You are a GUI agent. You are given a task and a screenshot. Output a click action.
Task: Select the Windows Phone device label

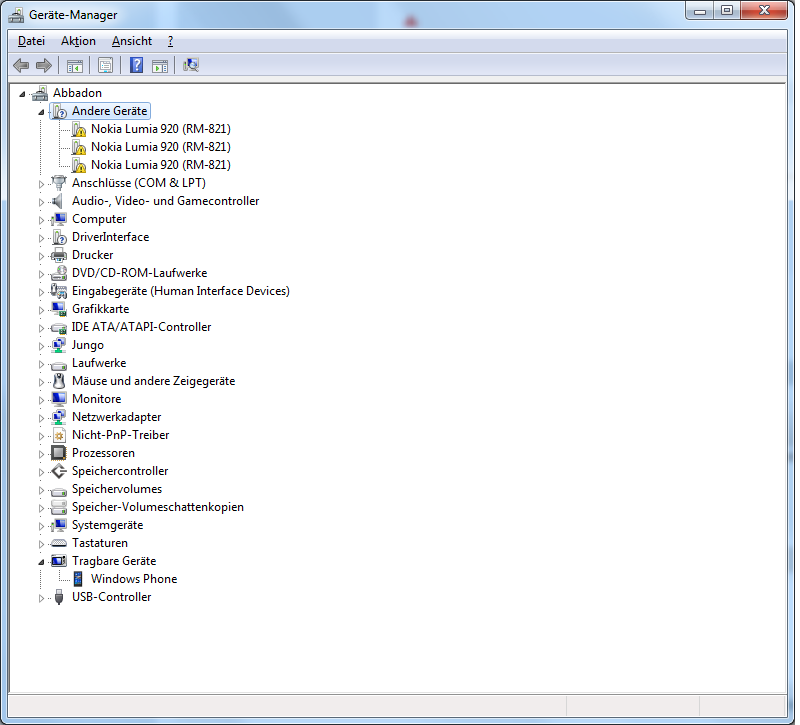134,579
